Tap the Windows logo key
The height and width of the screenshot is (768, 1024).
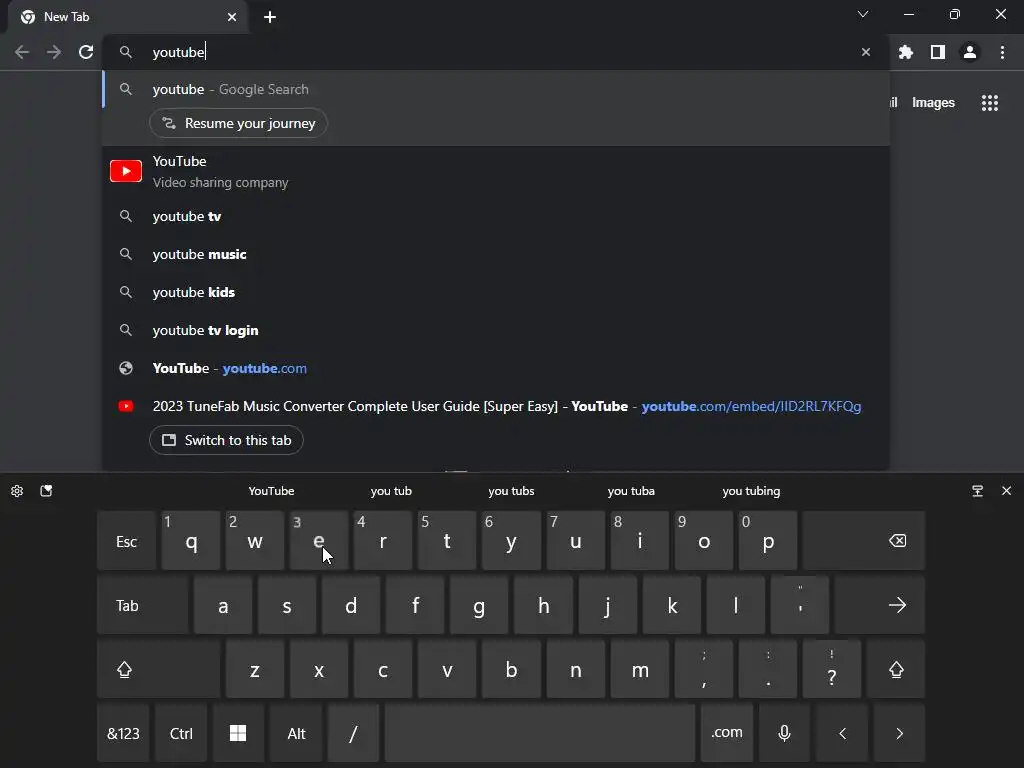tap(238, 733)
